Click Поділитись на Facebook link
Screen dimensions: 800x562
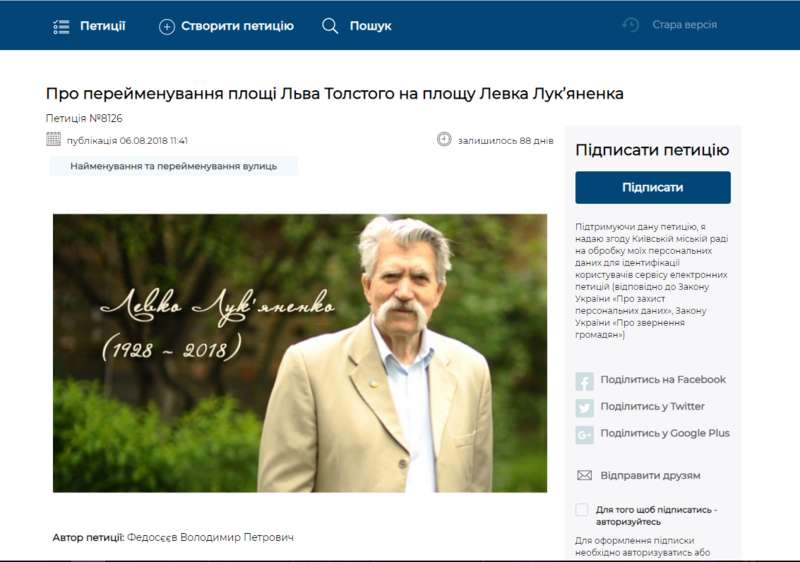click(663, 380)
